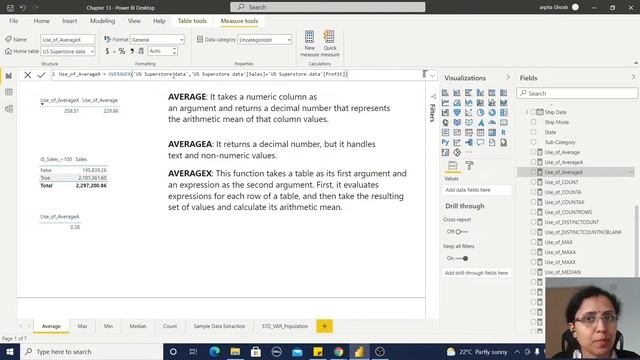
Task: Open the Table tools ribbon tab
Action: coord(192,21)
